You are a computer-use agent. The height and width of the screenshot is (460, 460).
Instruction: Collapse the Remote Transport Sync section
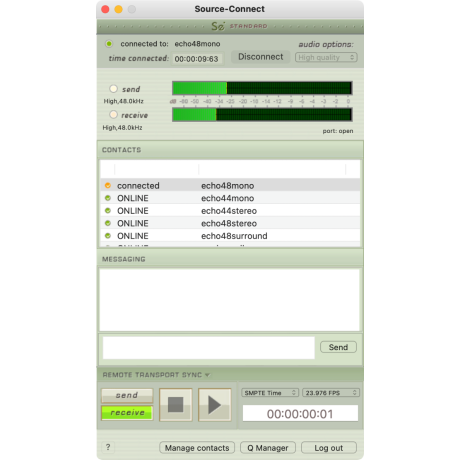click(207, 375)
